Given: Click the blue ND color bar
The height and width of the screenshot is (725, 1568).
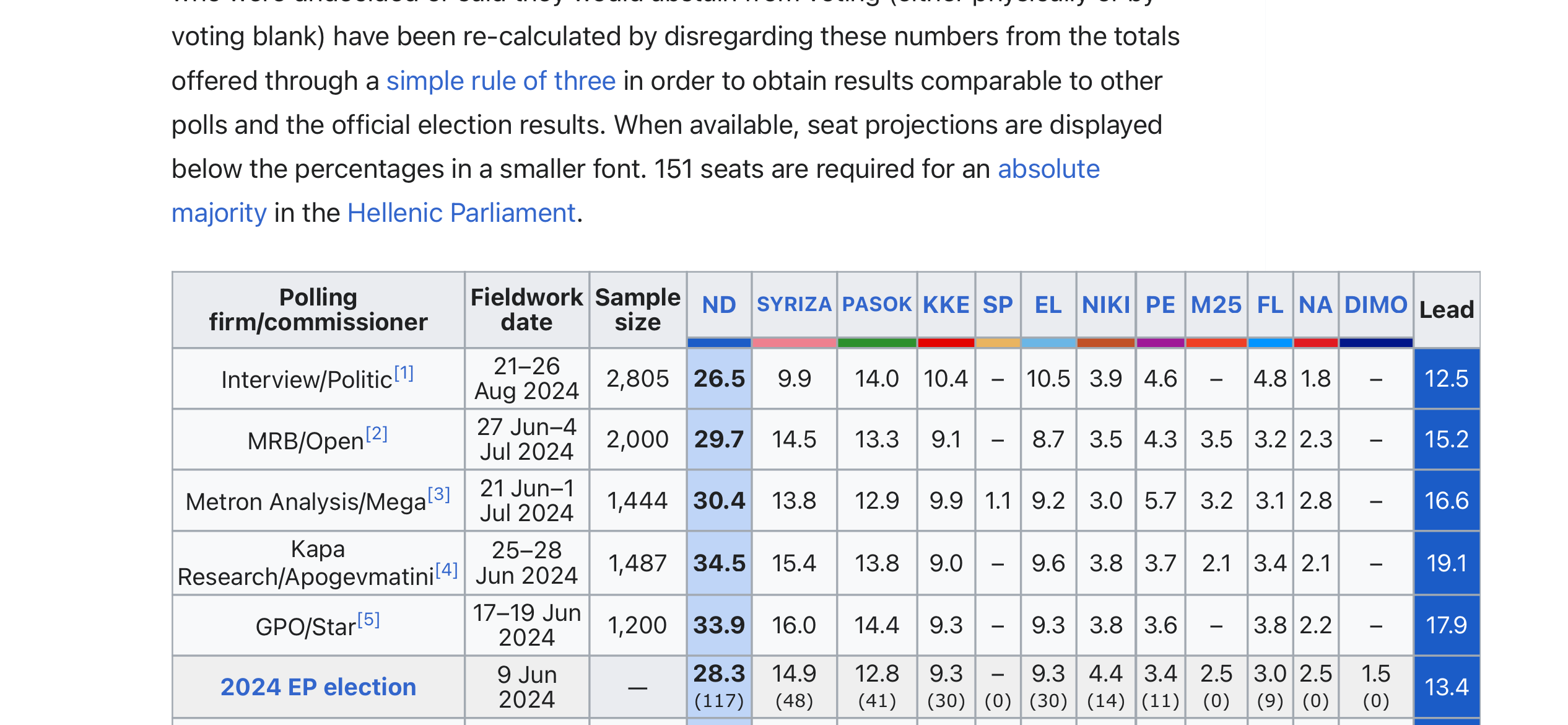Looking at the screenshot, I should coord(718,343).
